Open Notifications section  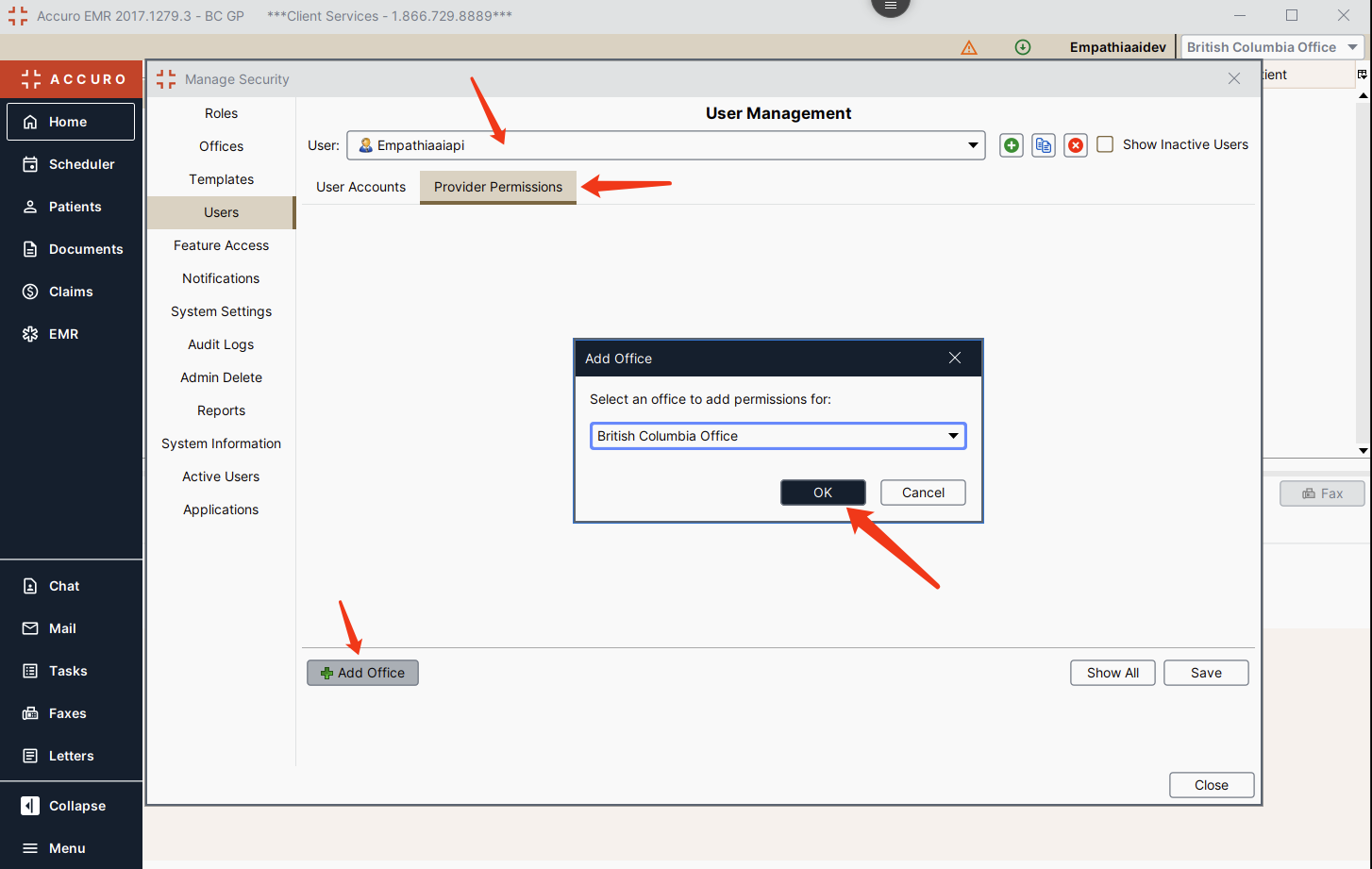click(221, 278)
